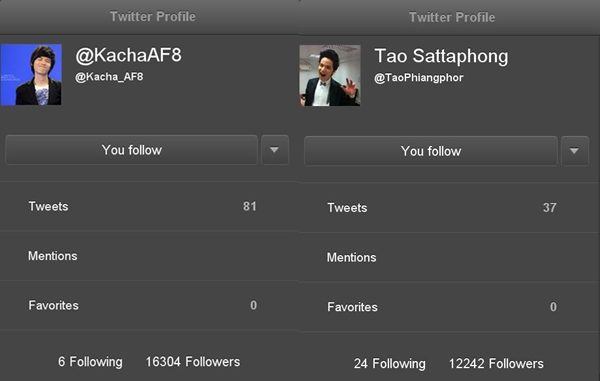This screenshot has height=381, width=600.
Task: View the 24 Following list
Action: (390, 363)
